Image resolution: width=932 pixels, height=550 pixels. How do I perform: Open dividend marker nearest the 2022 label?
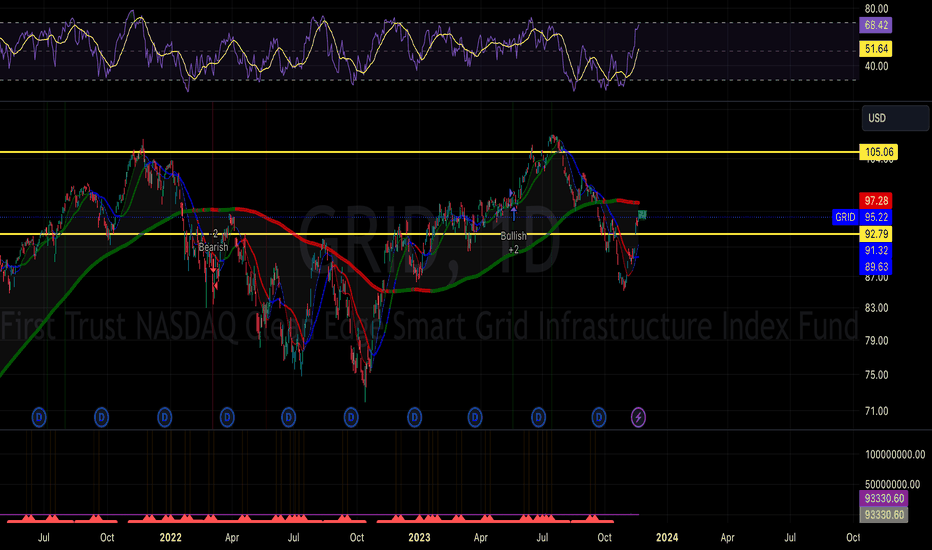(x=165, y=417)
